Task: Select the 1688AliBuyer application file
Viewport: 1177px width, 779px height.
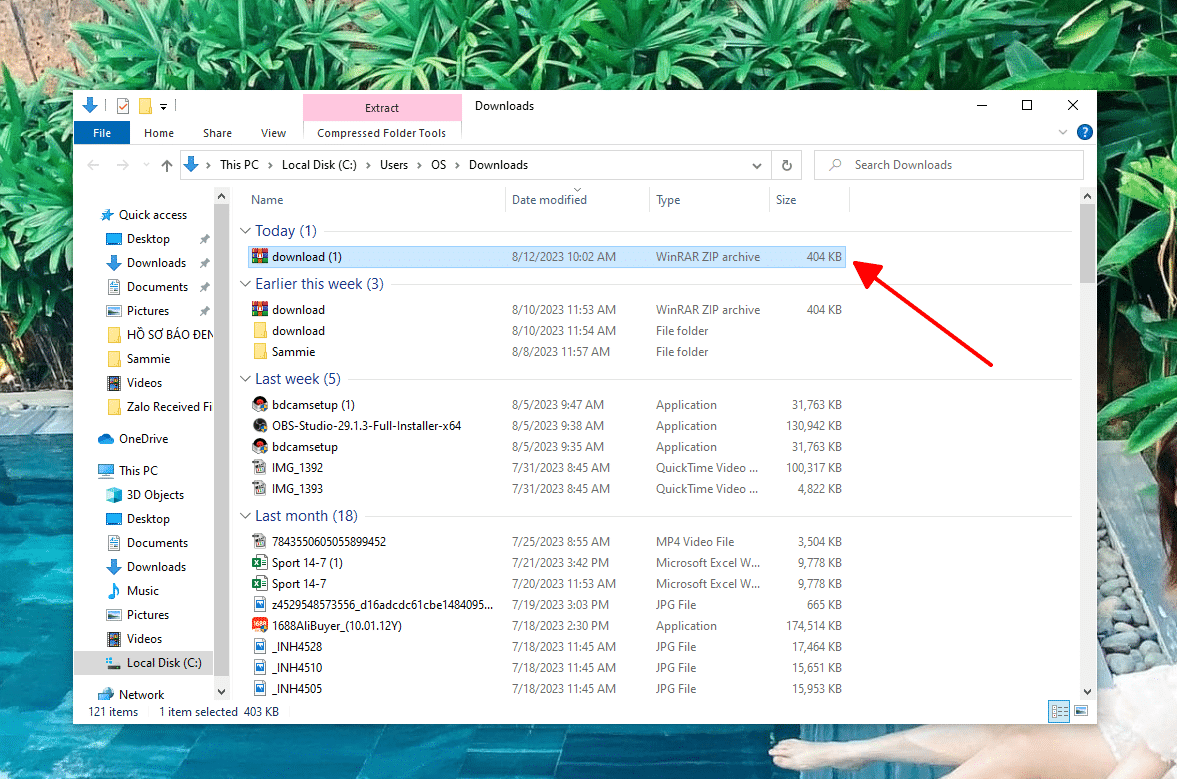Action: (336, 626)
